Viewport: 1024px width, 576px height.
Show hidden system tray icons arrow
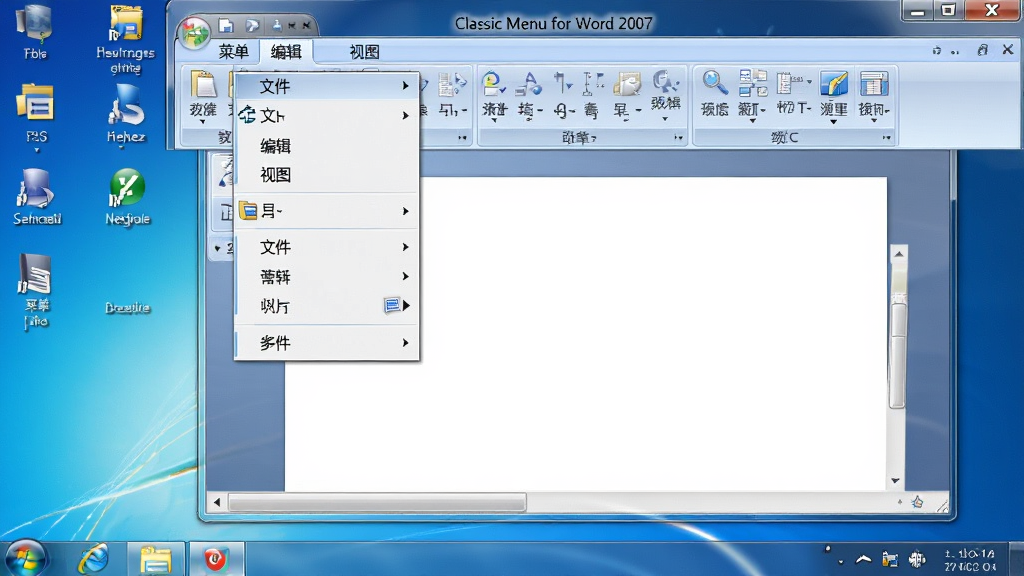863,559
